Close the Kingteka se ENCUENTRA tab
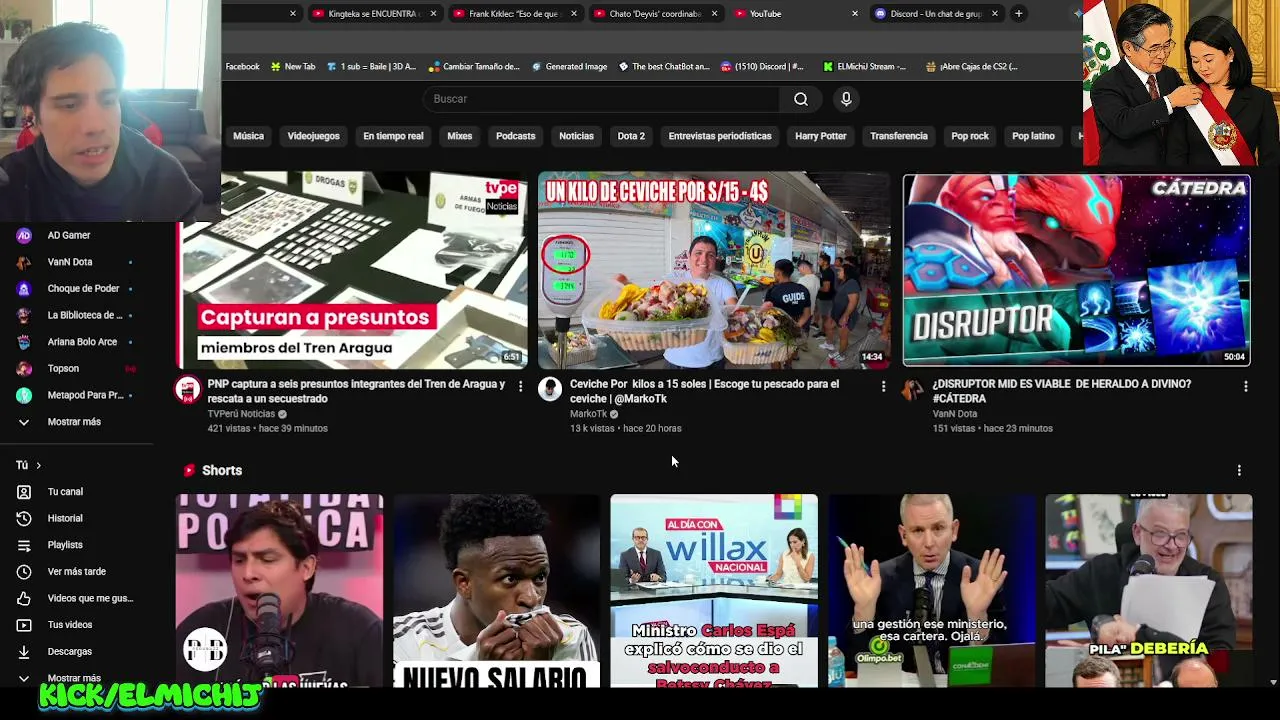The image size is (1280, 720). 433,14
